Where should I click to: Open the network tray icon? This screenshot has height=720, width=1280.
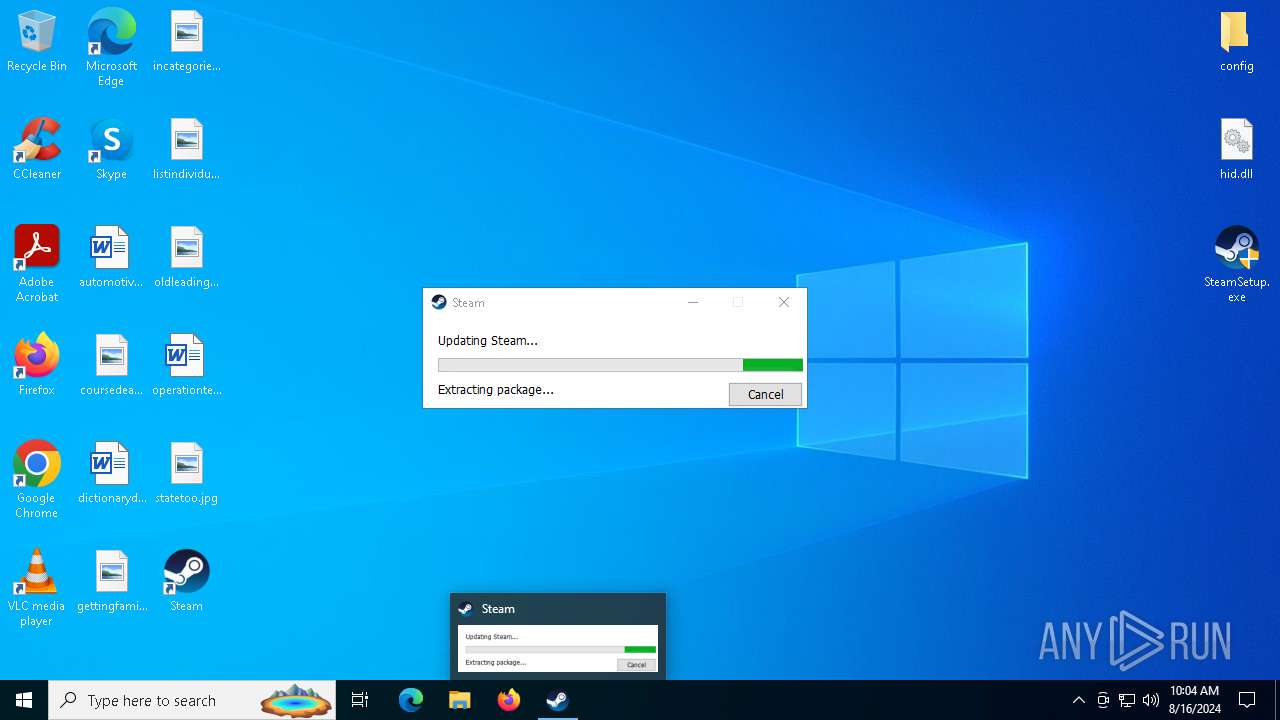pyautogui.click(x=1127, y=700)
